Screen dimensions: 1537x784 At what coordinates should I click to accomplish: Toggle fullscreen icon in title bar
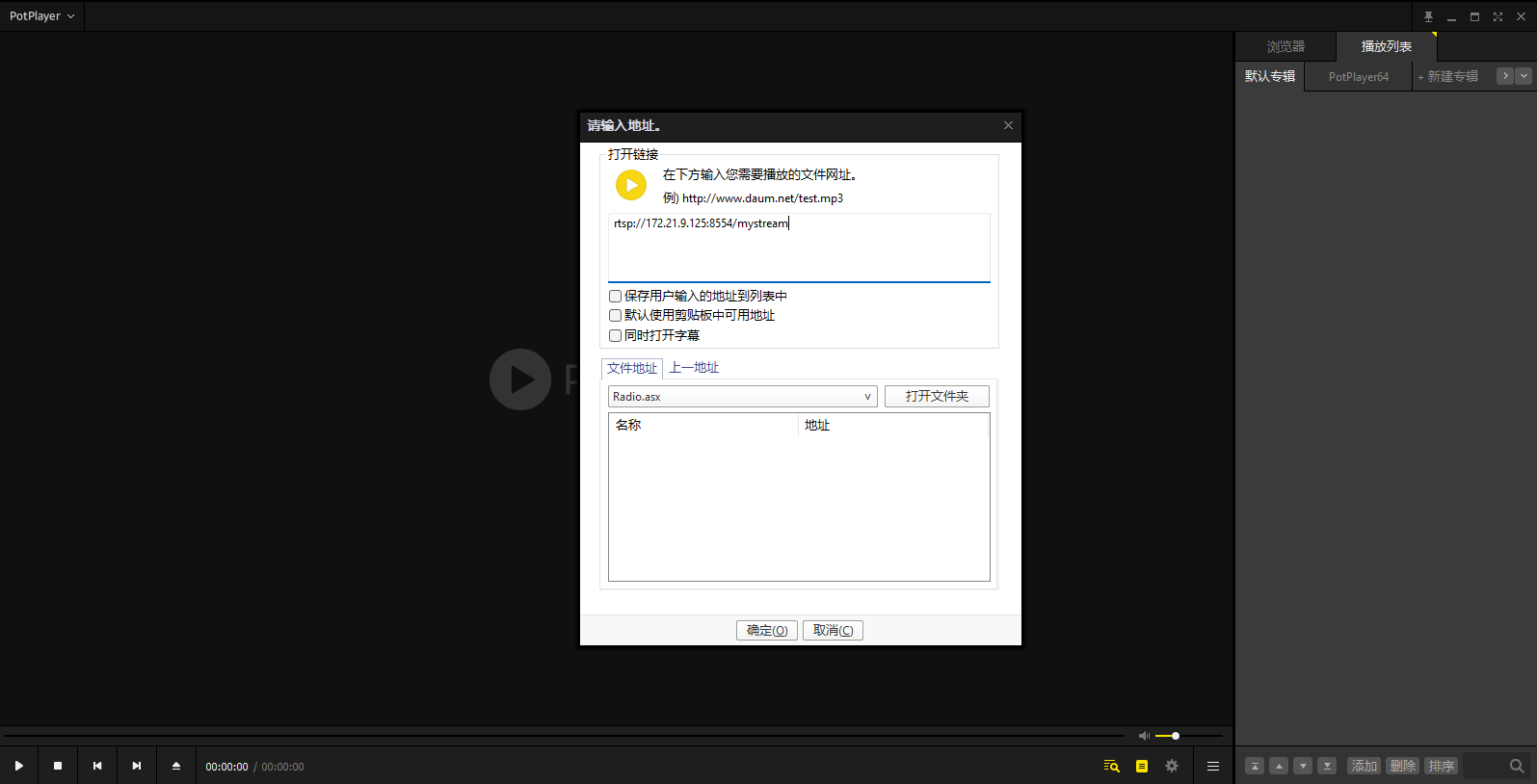point(1497,16)
